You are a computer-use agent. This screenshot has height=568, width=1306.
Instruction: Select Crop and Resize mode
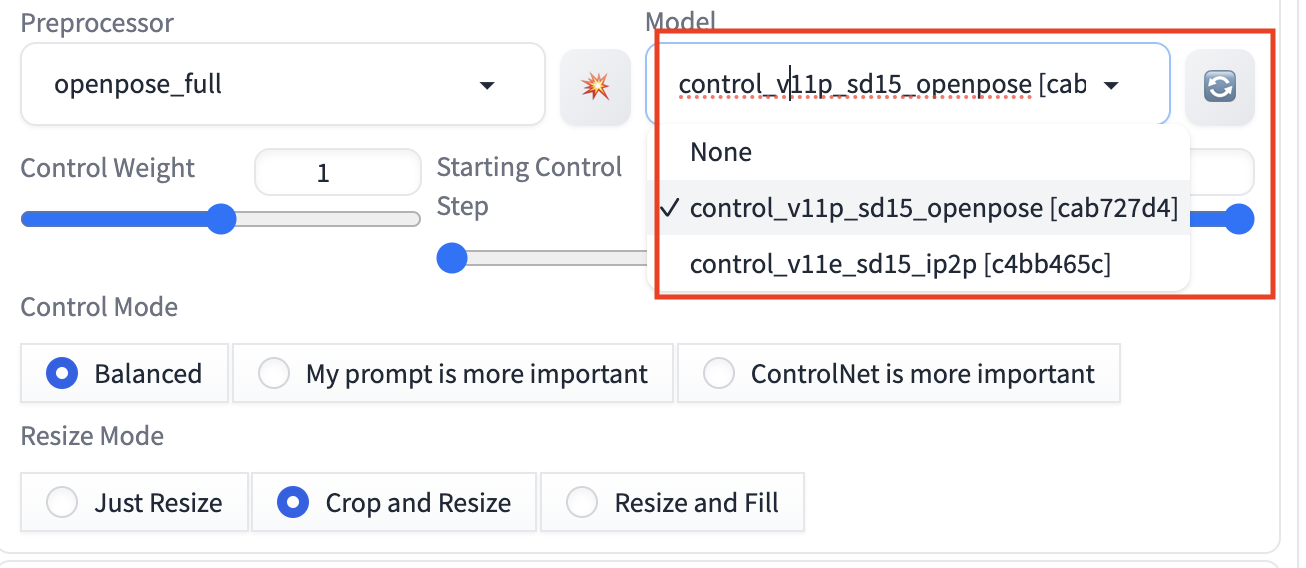tap(293, 502)
